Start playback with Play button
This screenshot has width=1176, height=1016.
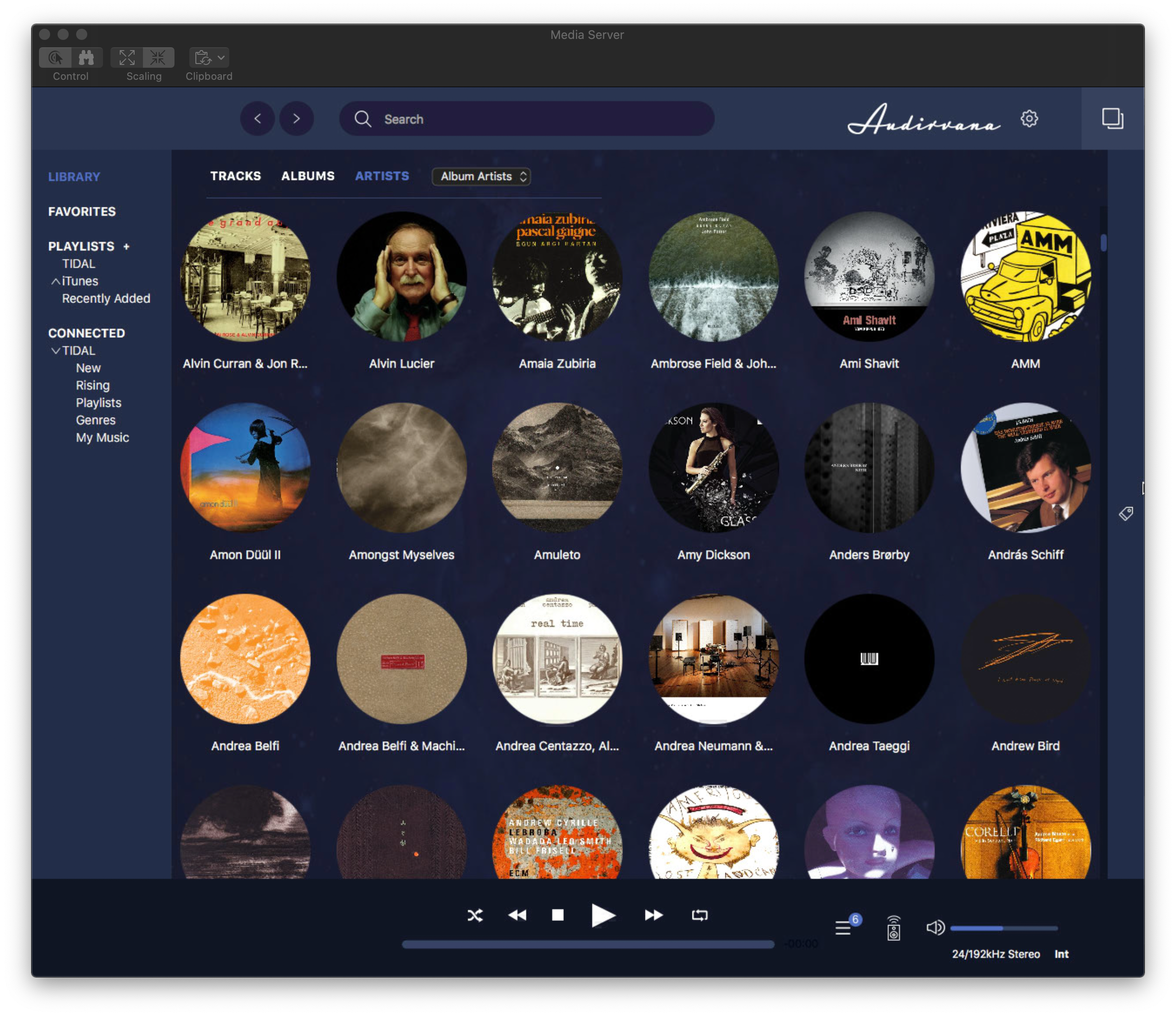(x=602, y=915)
